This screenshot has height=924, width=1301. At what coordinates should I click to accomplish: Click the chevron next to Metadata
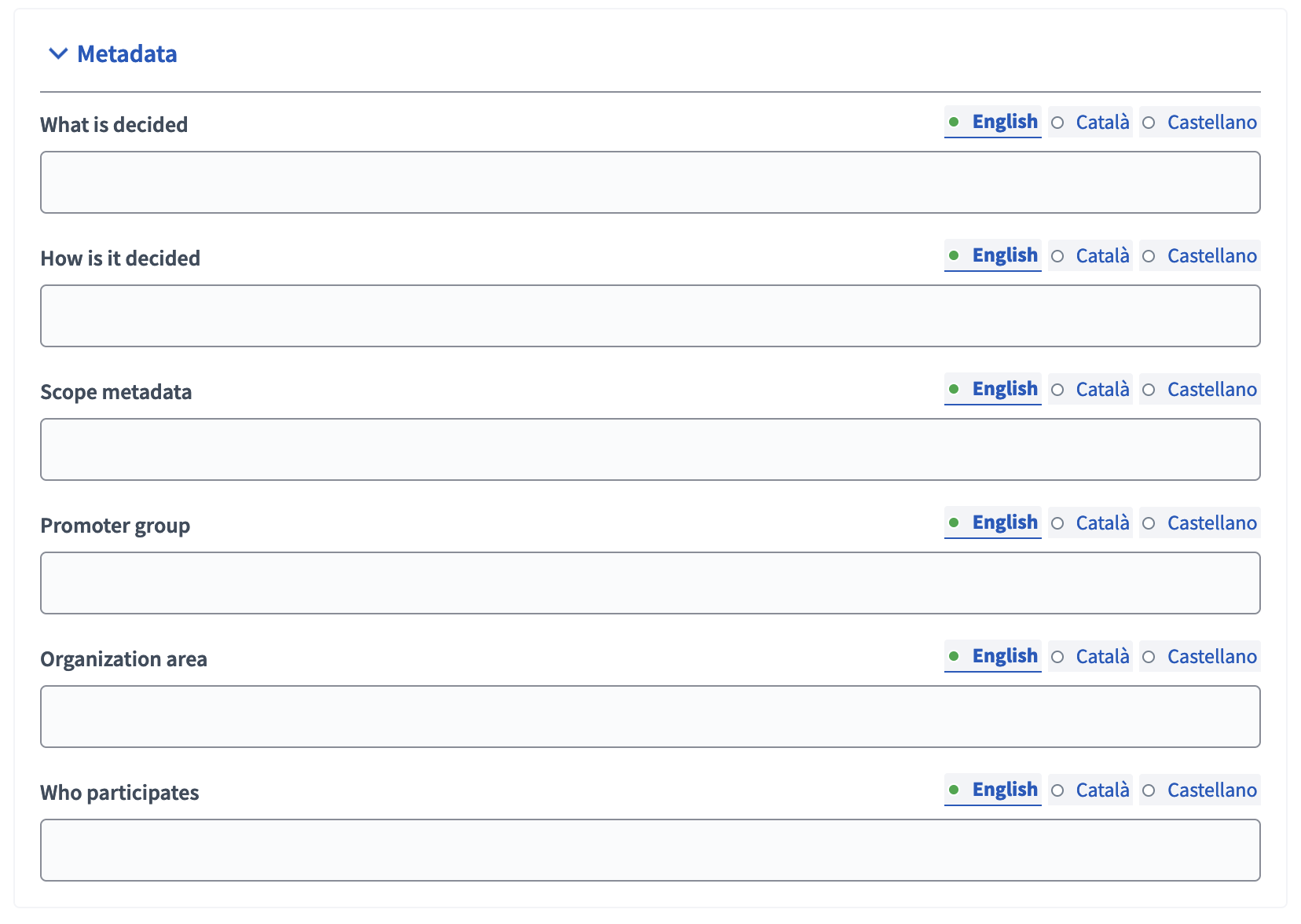pyautogui.click(x=57, y=54)
